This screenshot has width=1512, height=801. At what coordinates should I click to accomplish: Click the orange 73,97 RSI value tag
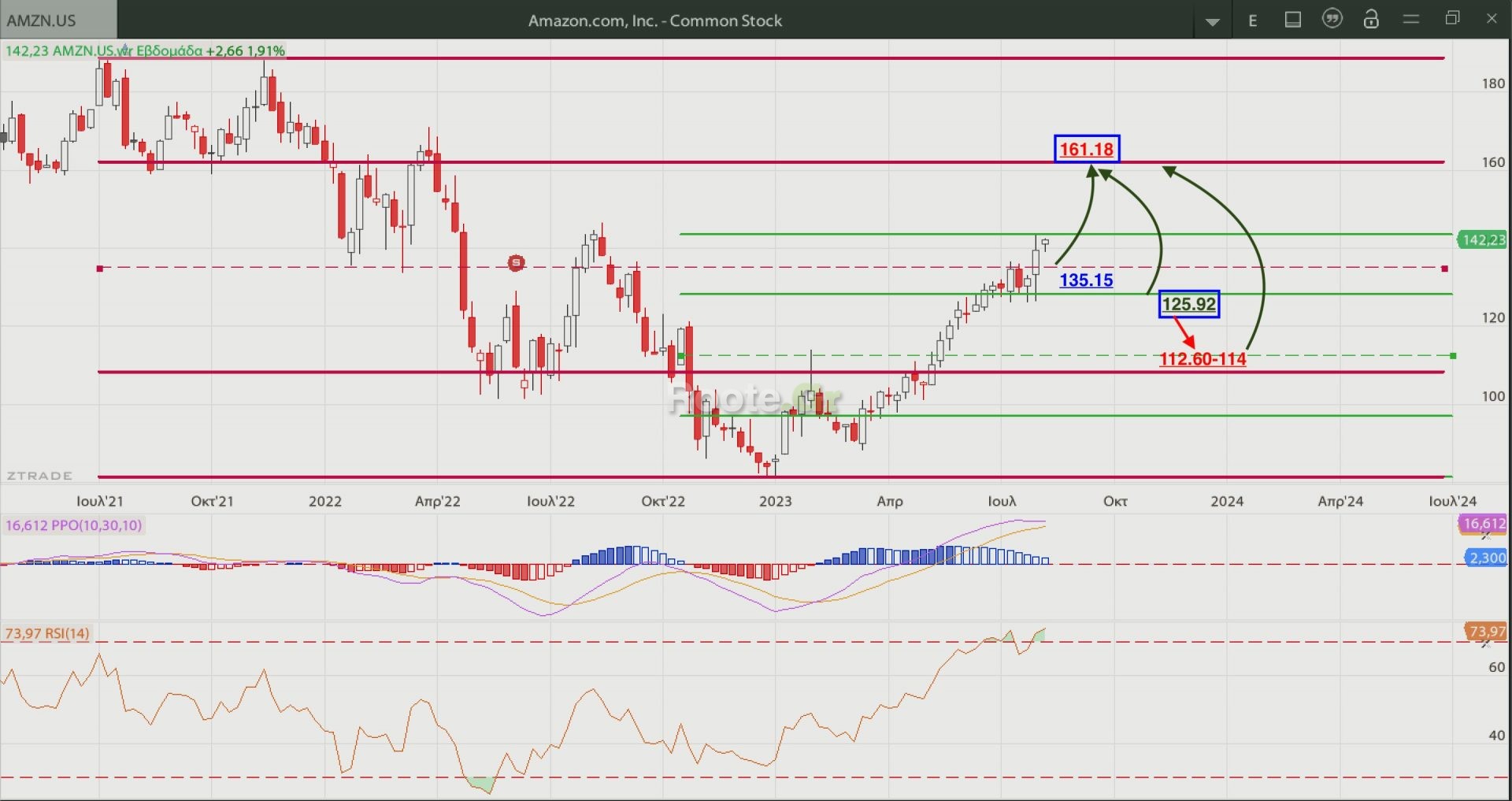point(1484,632)
